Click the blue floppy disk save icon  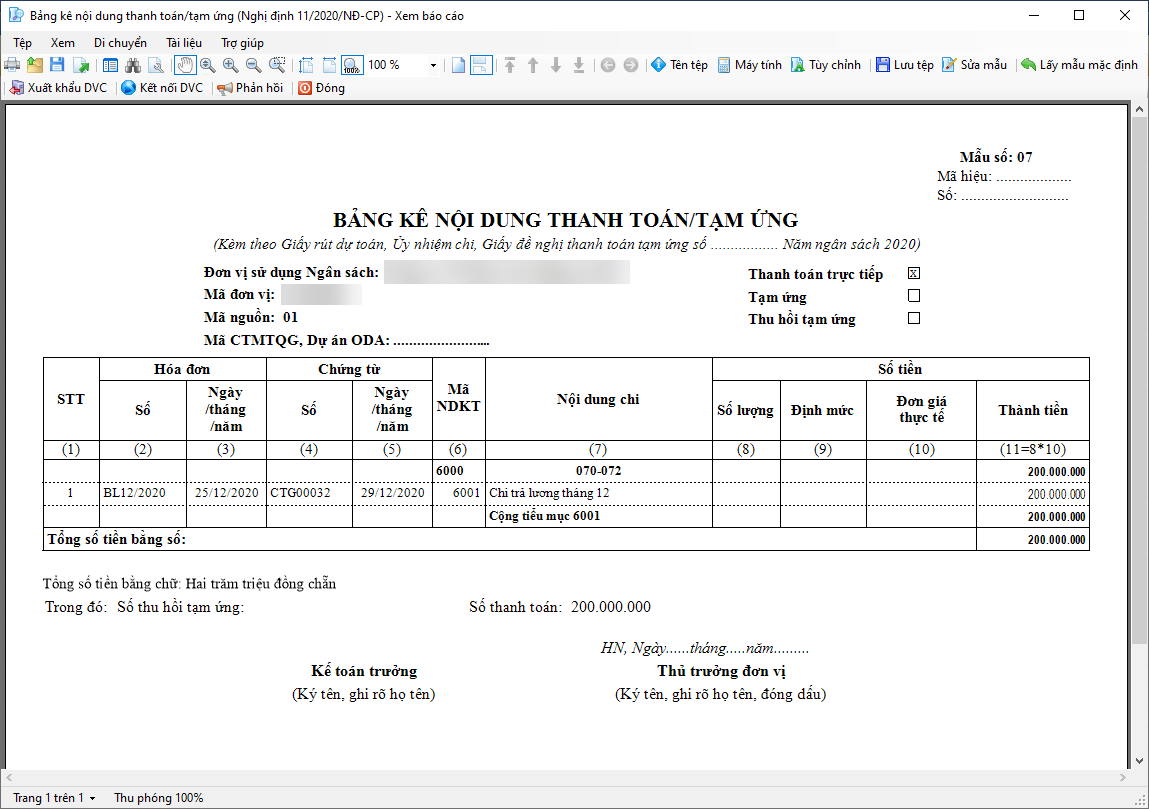coord(57,65)
